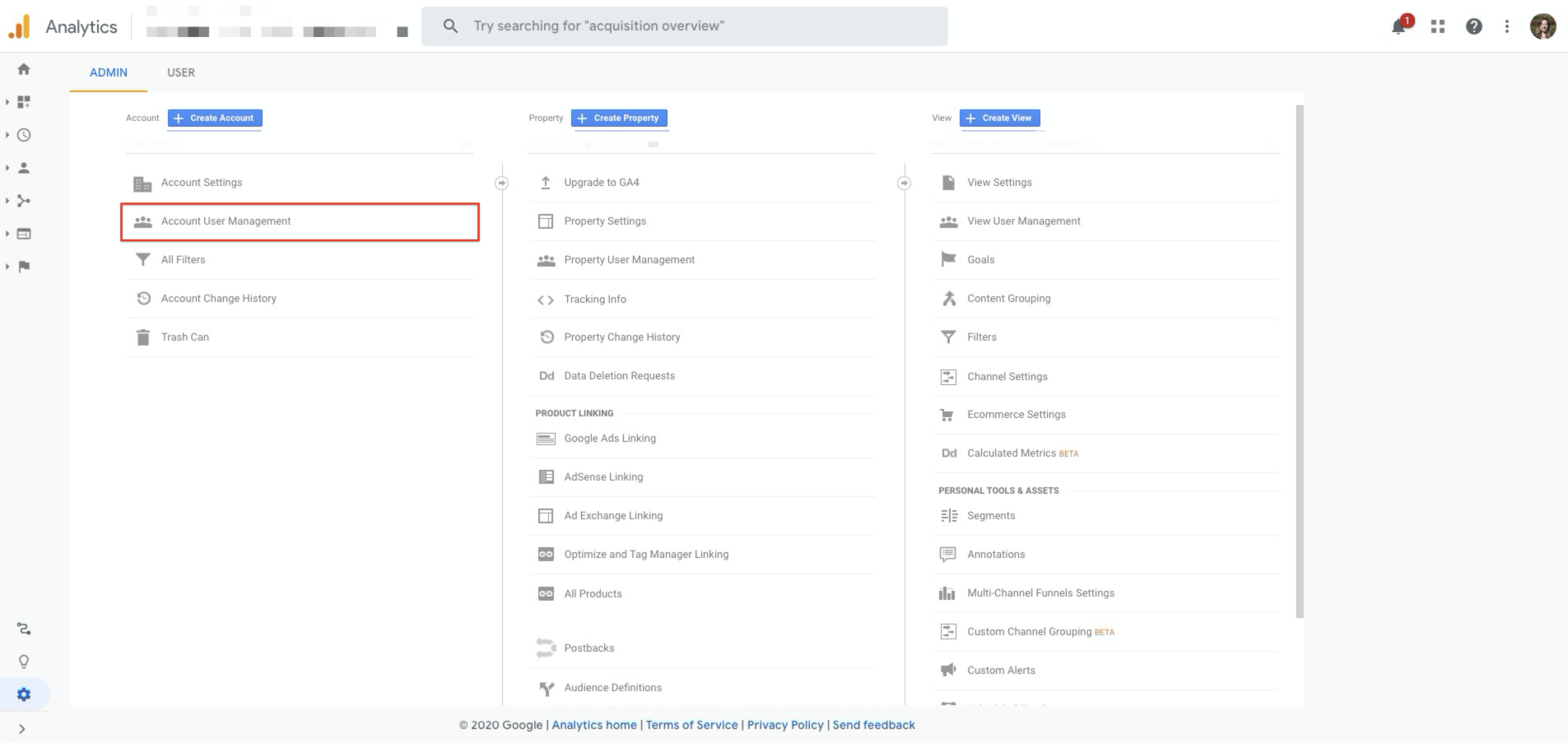Expand the Behavior sidebar section arrow
1568x743 pixels.
pos(7,234)
